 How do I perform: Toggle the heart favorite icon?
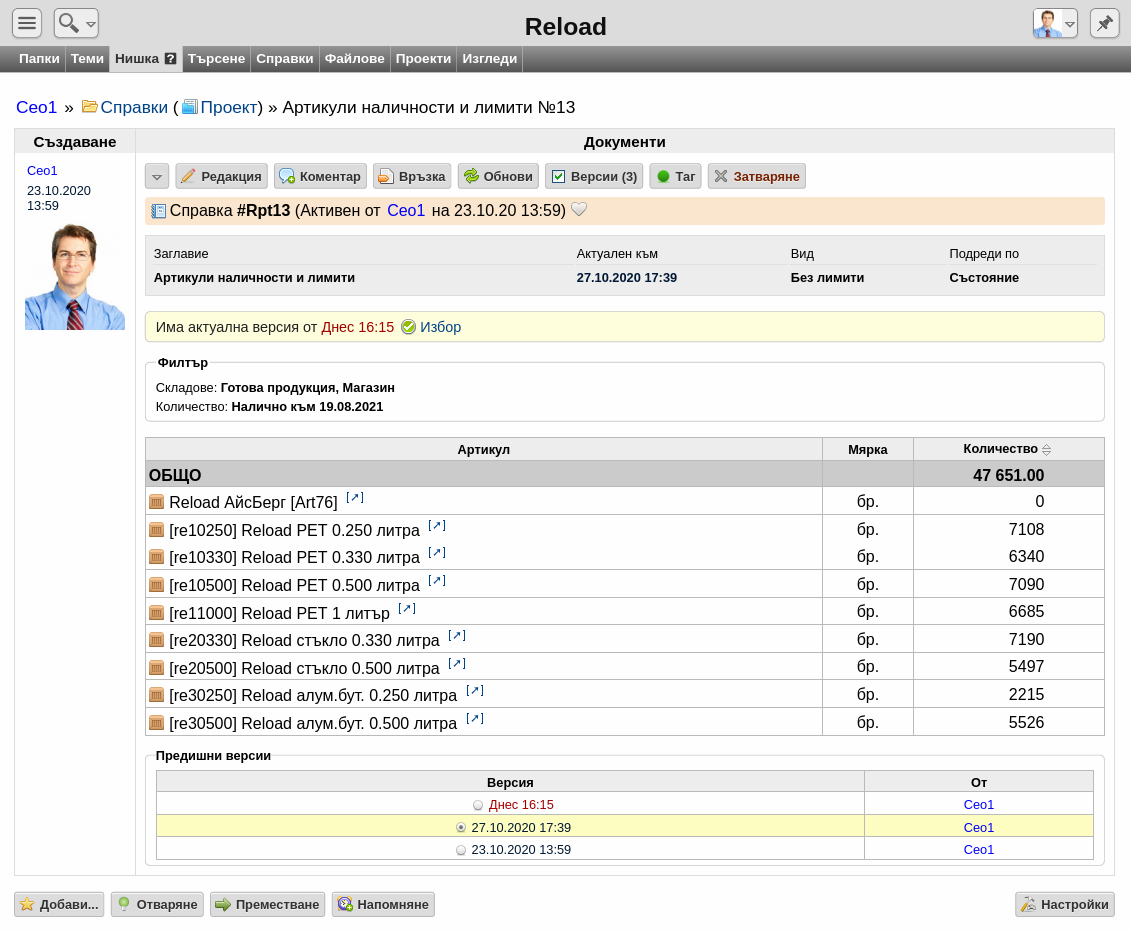(578, 210)
